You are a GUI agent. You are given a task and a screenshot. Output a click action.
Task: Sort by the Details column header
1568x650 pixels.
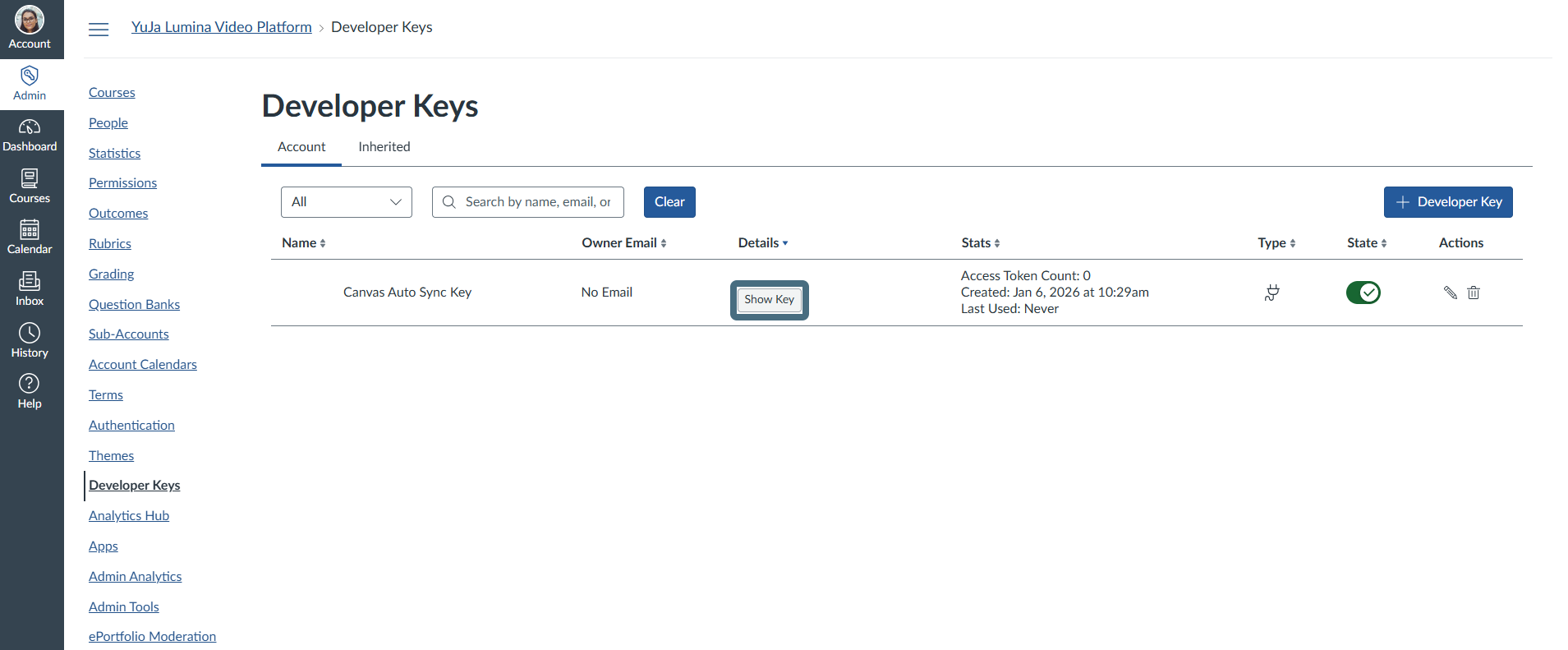763,243
